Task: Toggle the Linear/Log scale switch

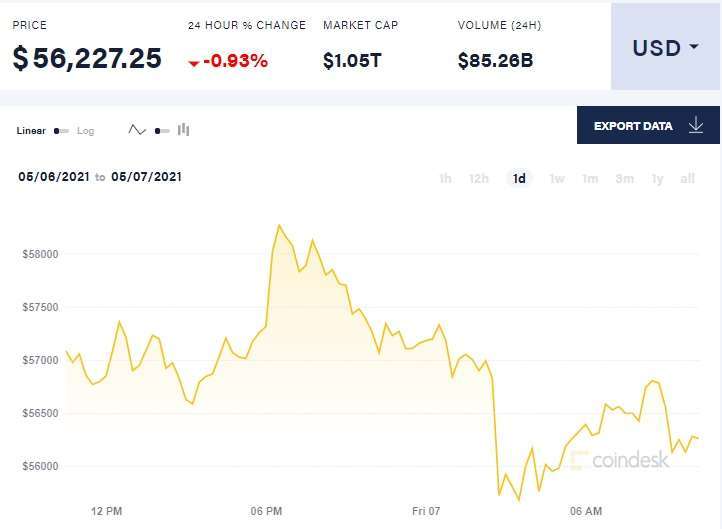Action: tap(61, 131)
